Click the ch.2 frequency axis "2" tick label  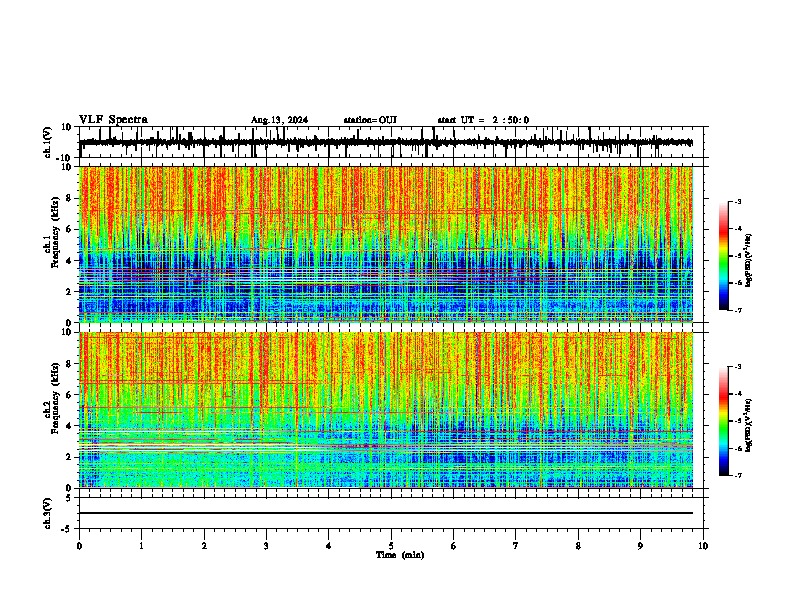70,457
